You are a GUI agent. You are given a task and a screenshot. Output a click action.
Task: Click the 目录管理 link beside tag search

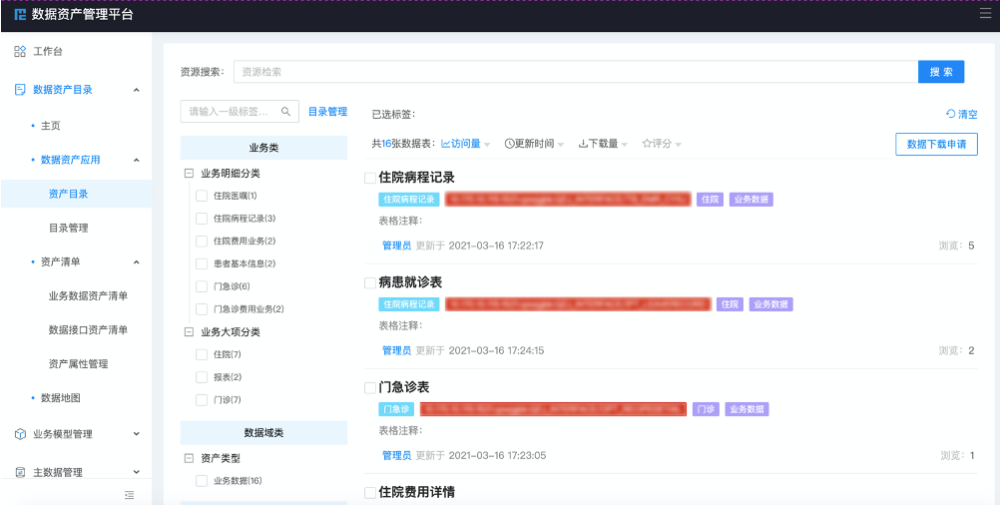click(328, 112)
